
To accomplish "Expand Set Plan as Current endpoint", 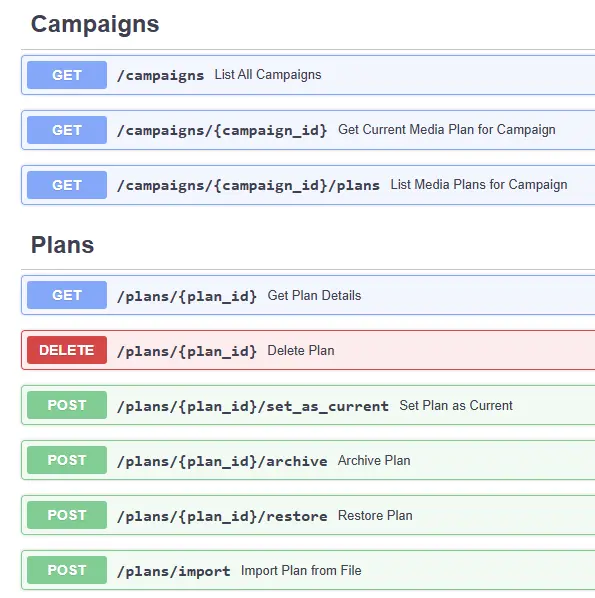I will point(308,405).
